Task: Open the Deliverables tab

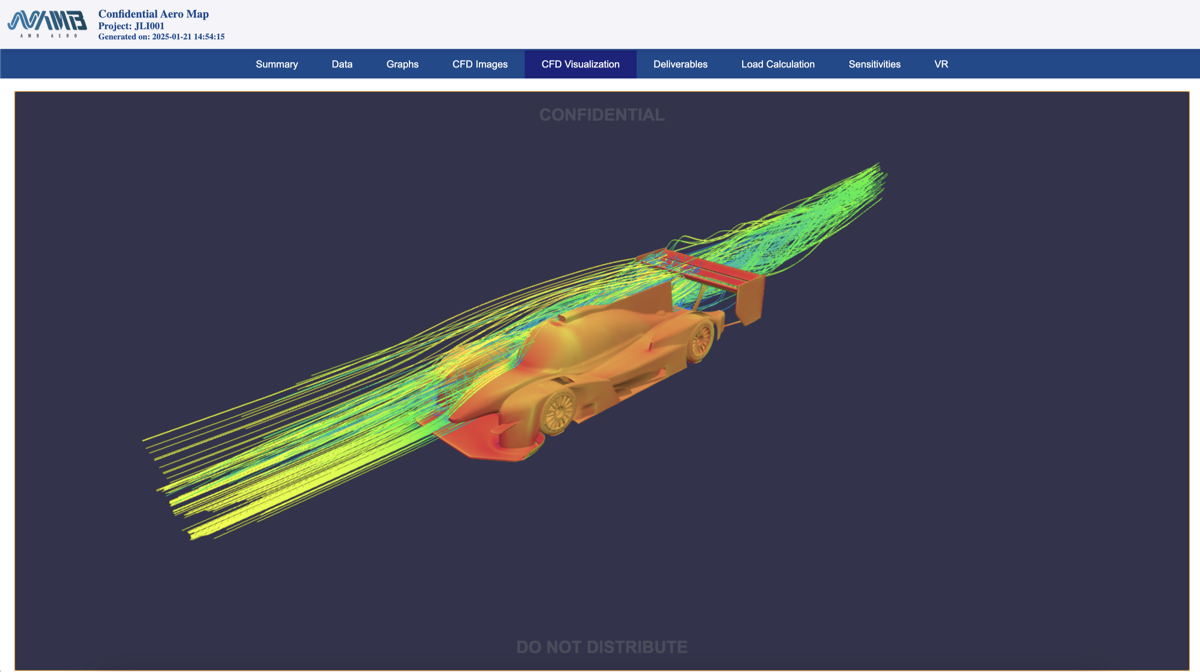Action: [680, 63]
